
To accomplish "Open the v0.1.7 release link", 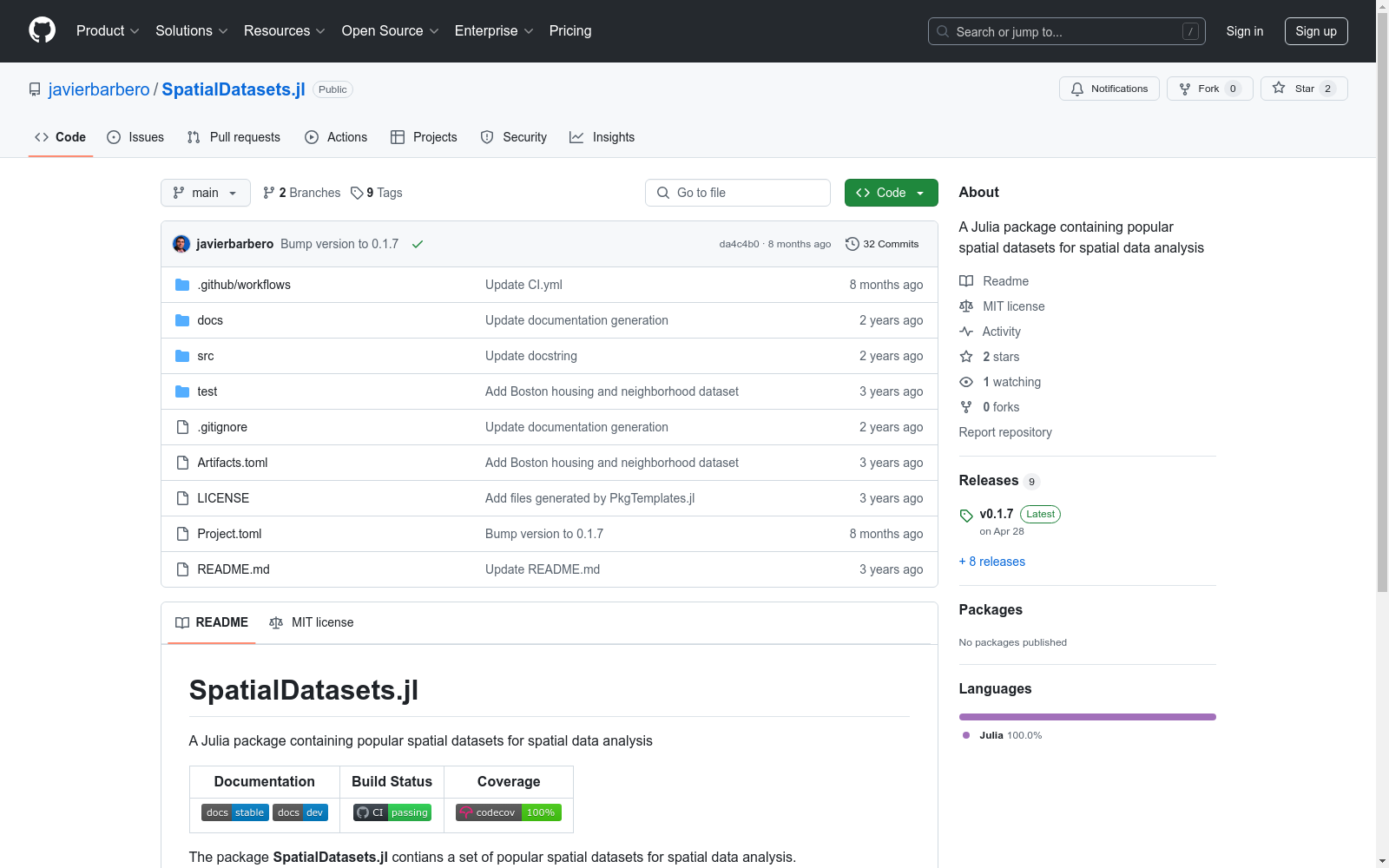I will point(997,514).
